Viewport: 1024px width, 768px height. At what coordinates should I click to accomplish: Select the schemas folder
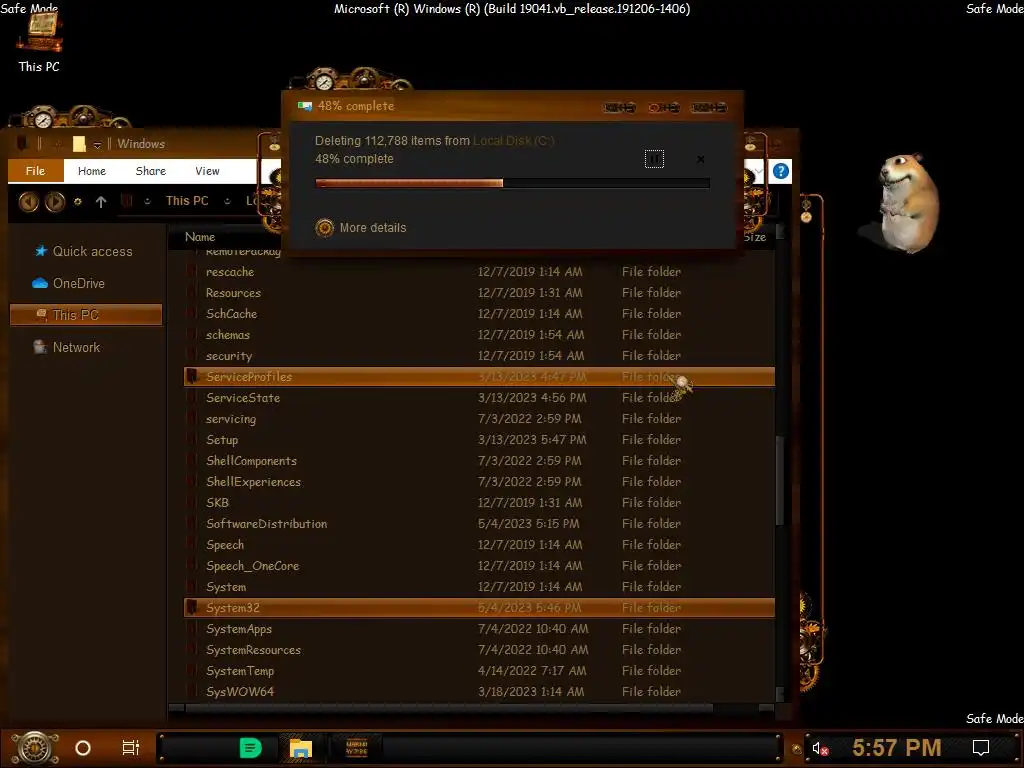479,334
